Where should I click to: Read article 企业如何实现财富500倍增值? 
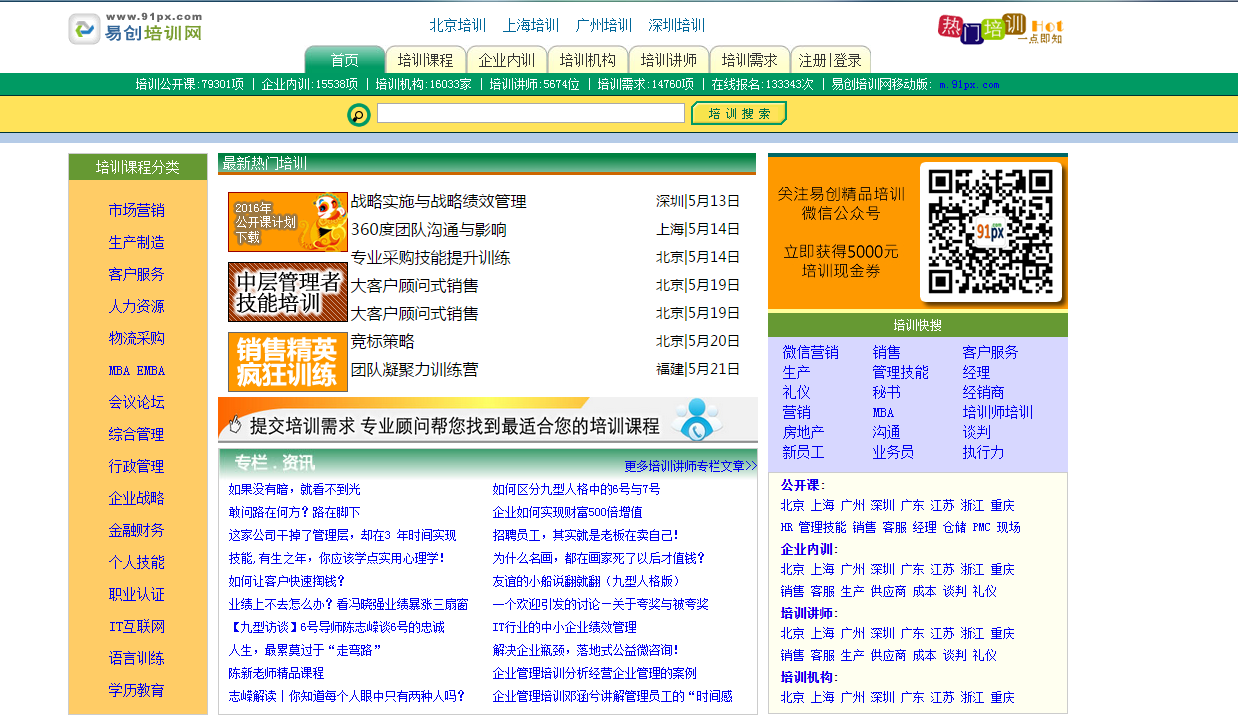(x=567, y=512)
